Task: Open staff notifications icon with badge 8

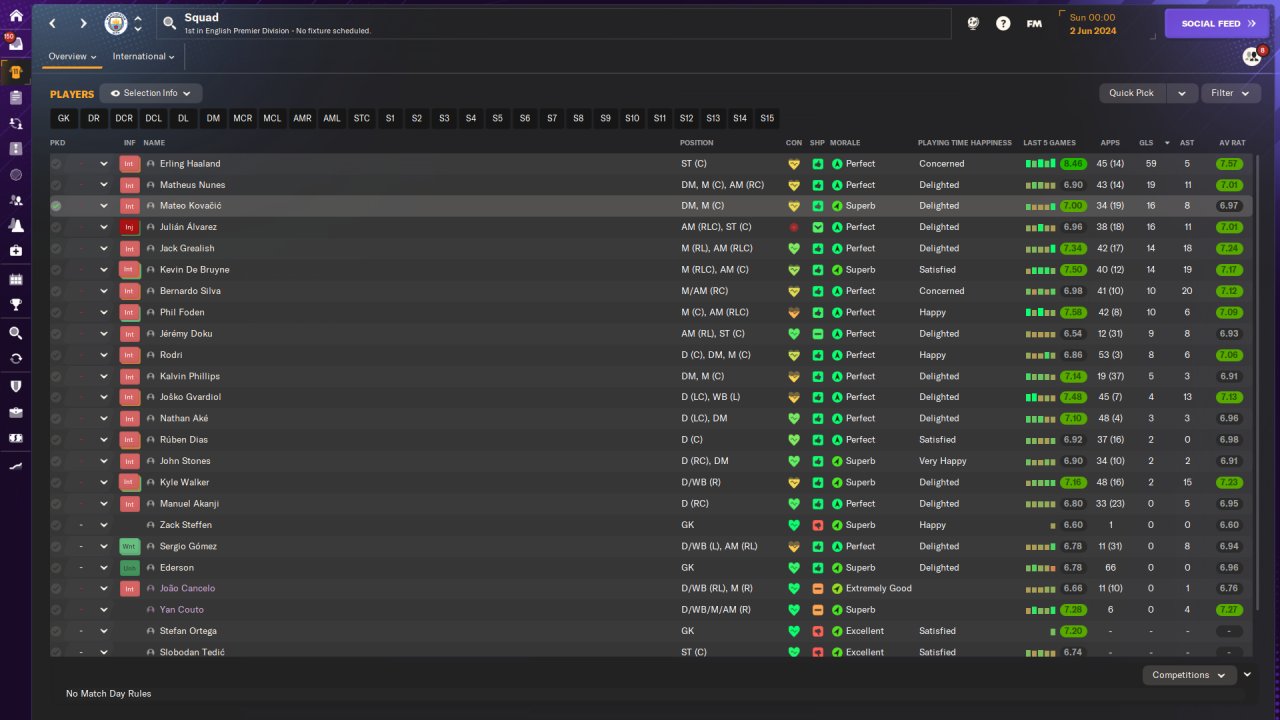Action: coord(1252,56)
